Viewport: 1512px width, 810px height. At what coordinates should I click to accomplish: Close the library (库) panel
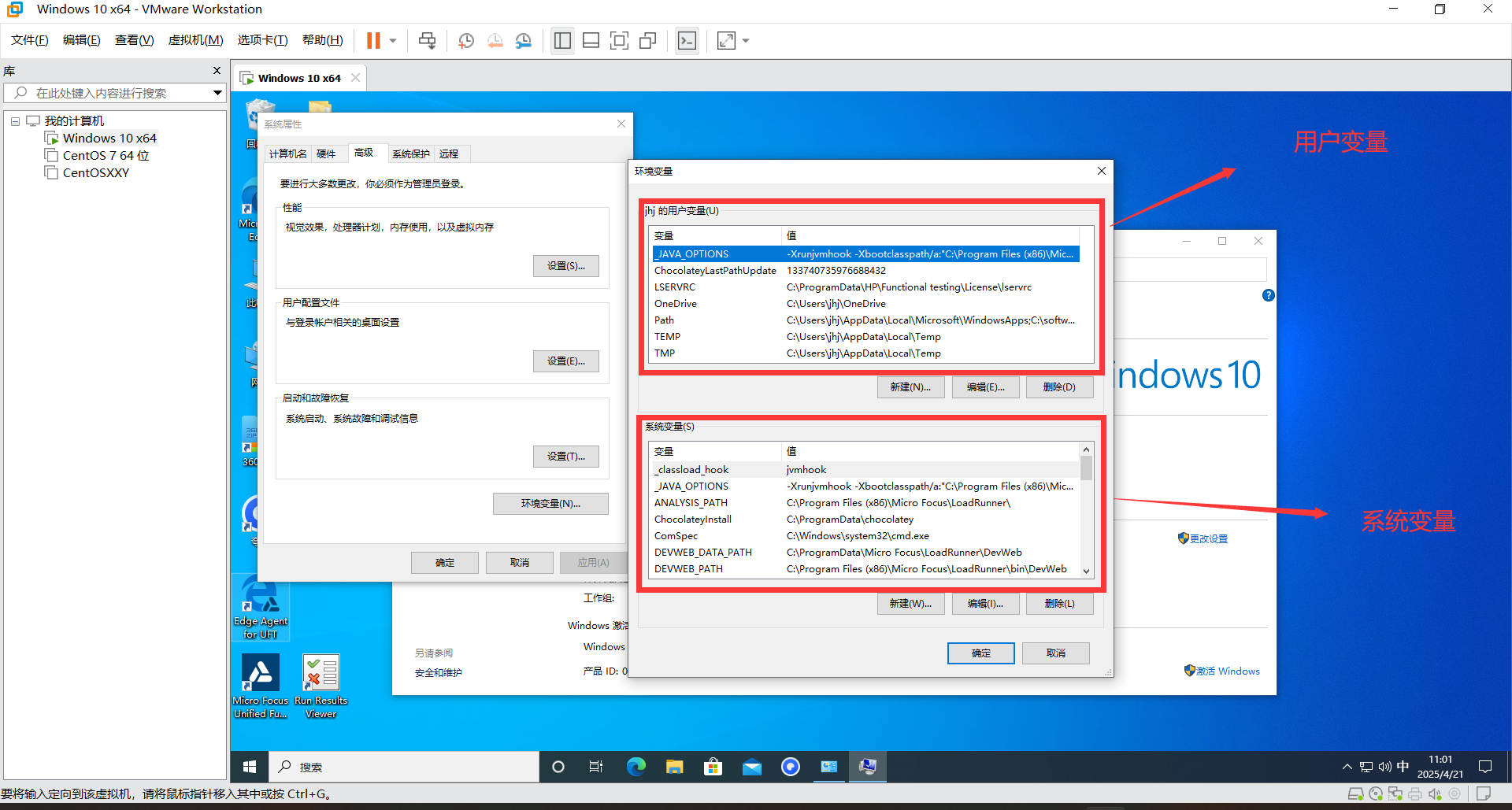pos(217,71)
